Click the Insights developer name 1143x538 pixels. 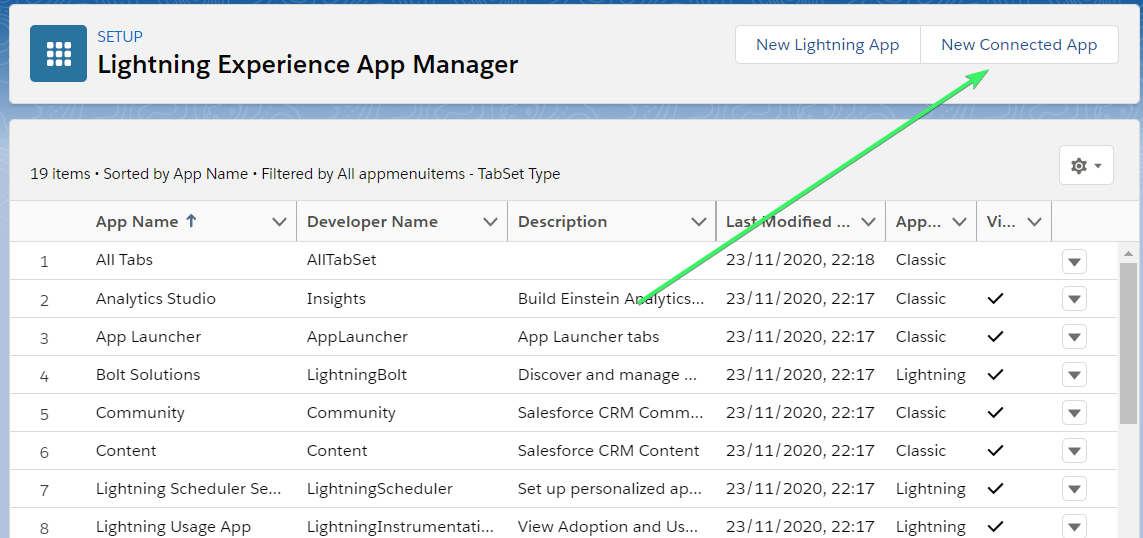(x=336, y=299)
